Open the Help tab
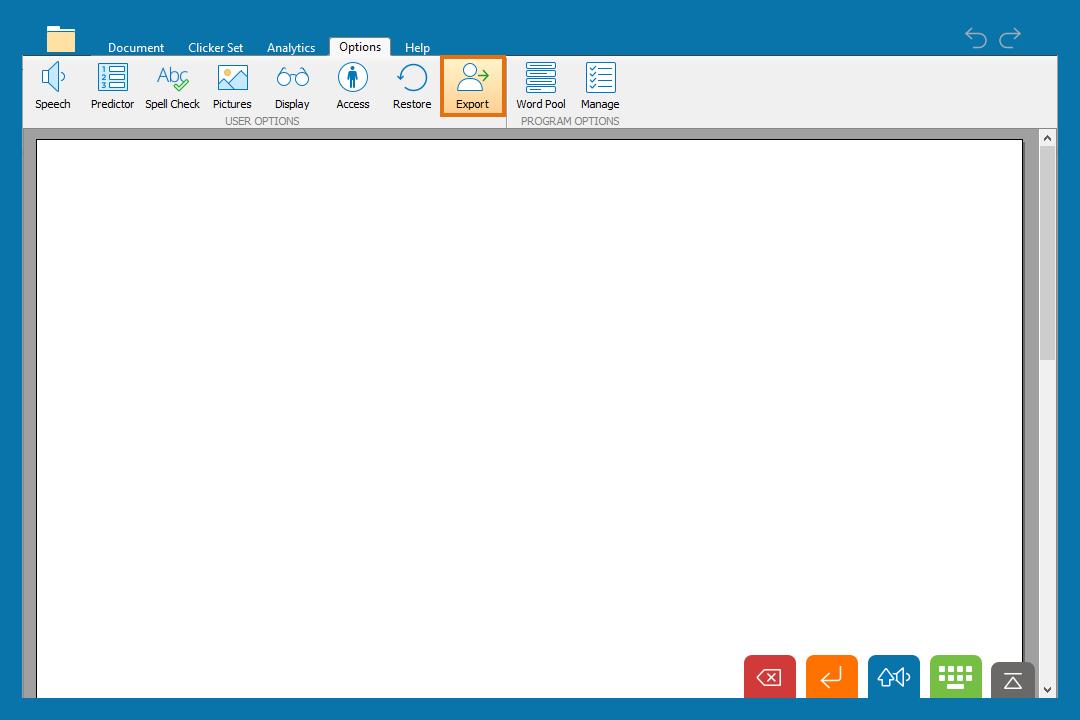The height and width of the screenshot is (720, 1080). tap(417, 48)
